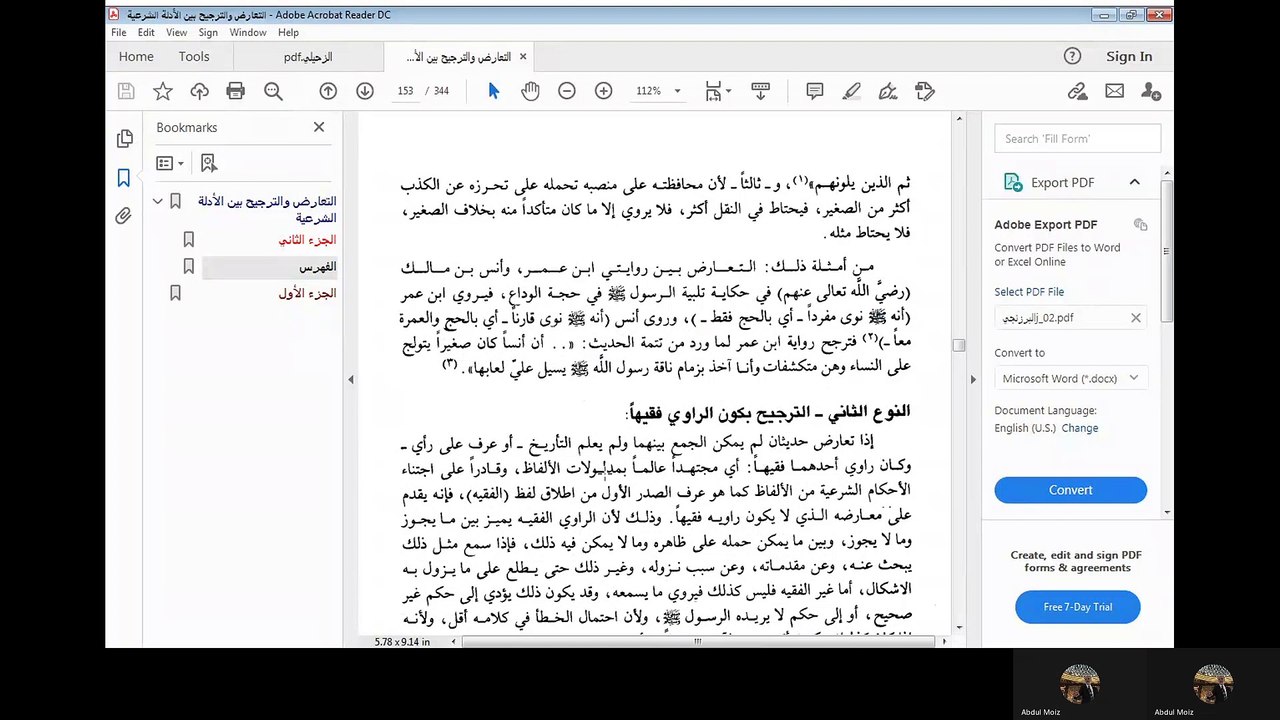Screen dimensions: 1280x720
Task: Open the bookmark الفهرس
Action: point(317,267)
